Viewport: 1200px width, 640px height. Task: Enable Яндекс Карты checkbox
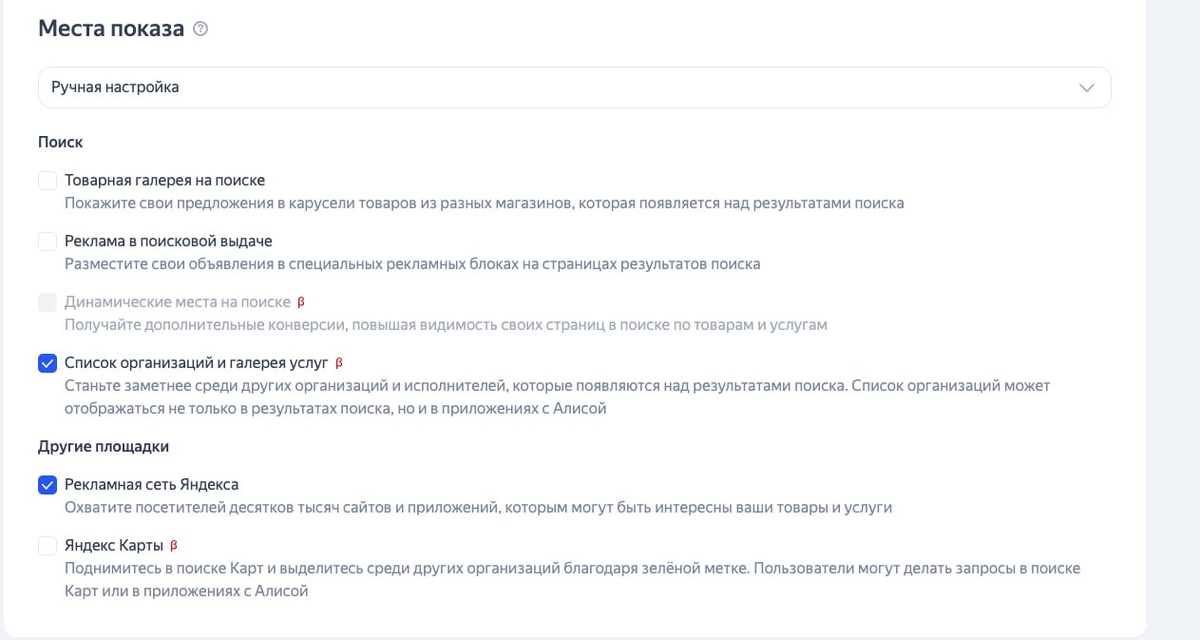tap(47, 546)
